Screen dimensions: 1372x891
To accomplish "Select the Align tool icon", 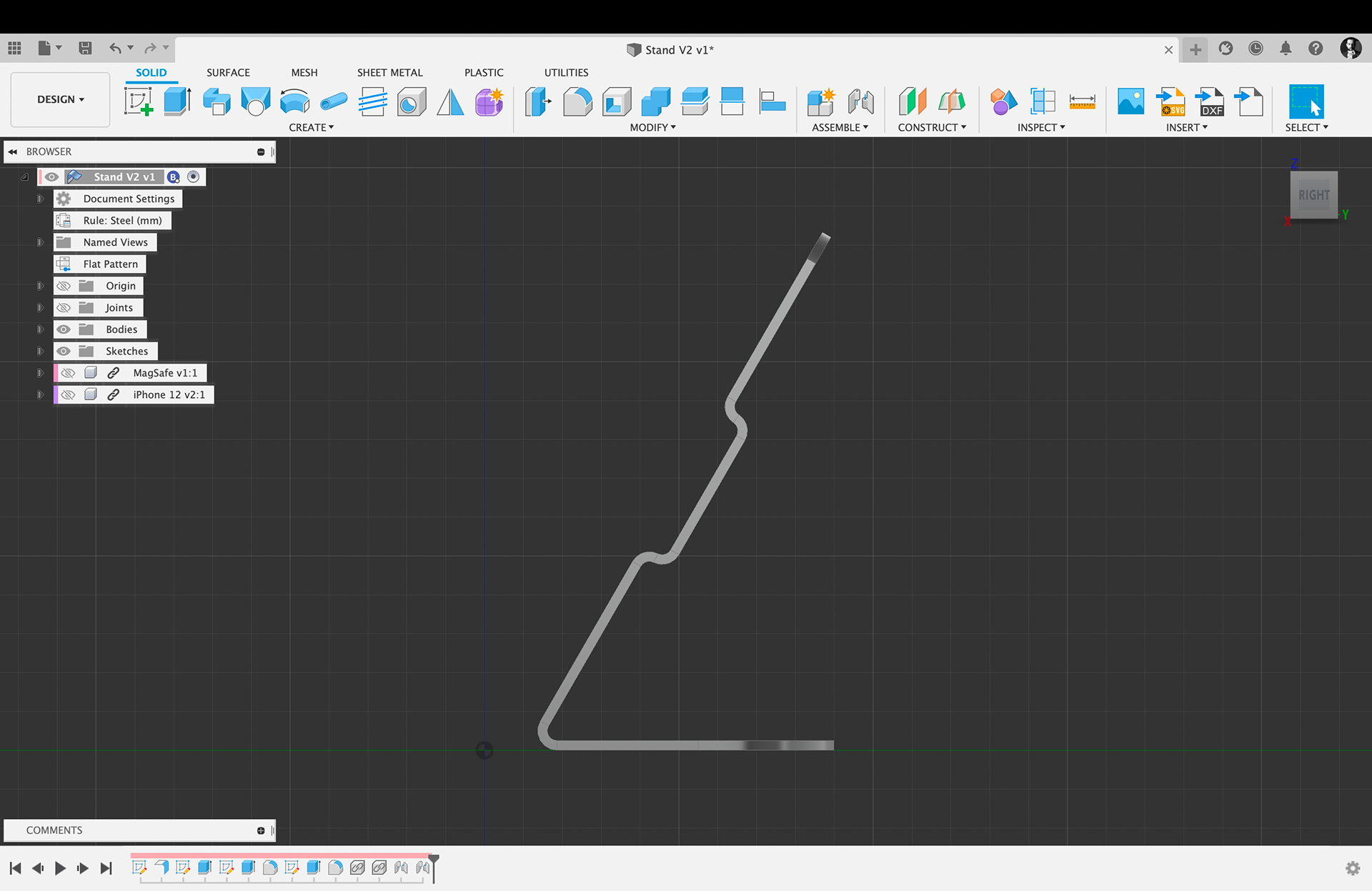I will click(x=772, y=101).
